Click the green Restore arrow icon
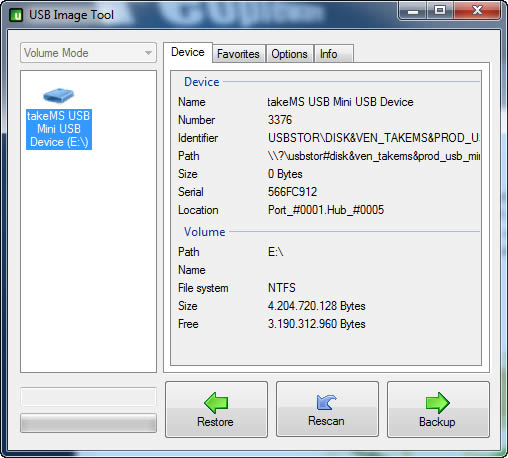The image size is (508, 458). pos(216,402)
